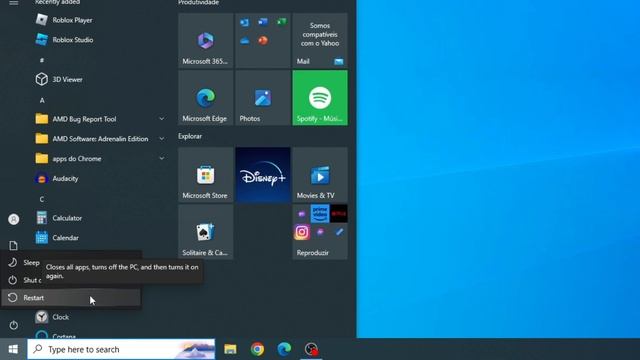Image resolution: width=640 pixels, height=360 pixels.
Task: Open Prime Video in the Reproduzir group
Action: 320,214
